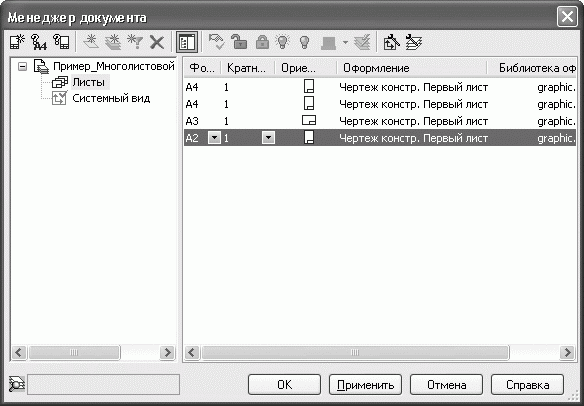Click the Листы stacked sheets icon
This screenshot has height=406, width=584.
tap(60, 82)
